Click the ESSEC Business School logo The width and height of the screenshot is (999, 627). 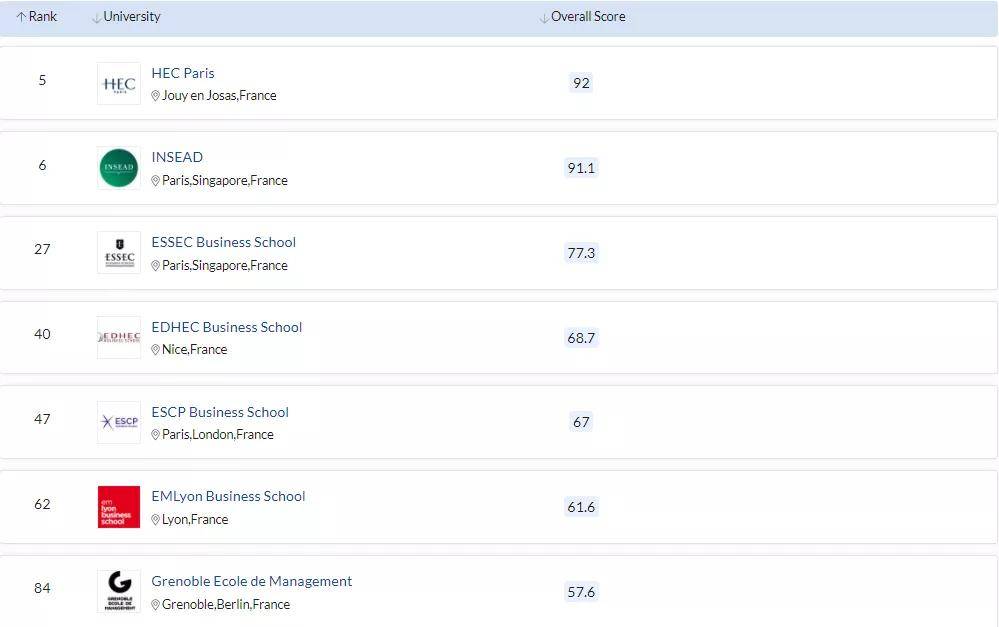(x=119, y=253)
